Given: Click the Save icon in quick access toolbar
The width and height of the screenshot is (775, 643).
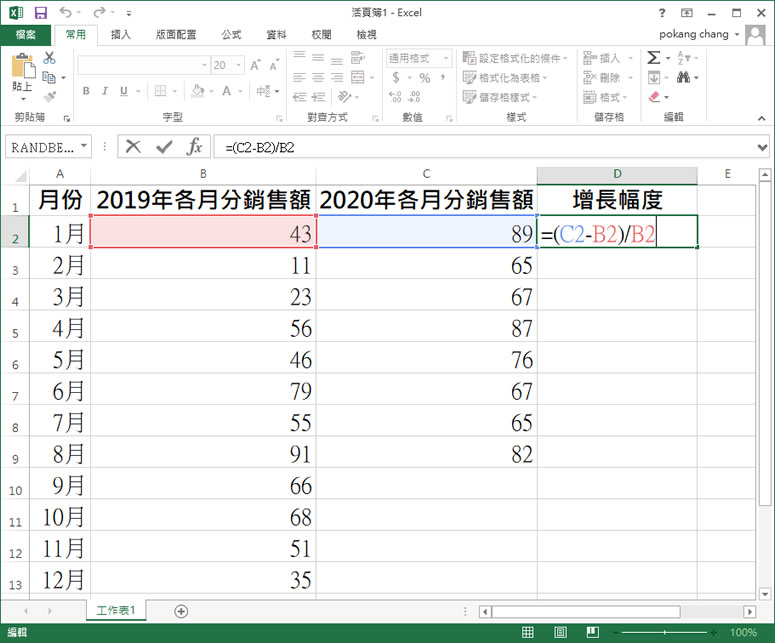Looking at the screenshot, I should coord(41,12).
